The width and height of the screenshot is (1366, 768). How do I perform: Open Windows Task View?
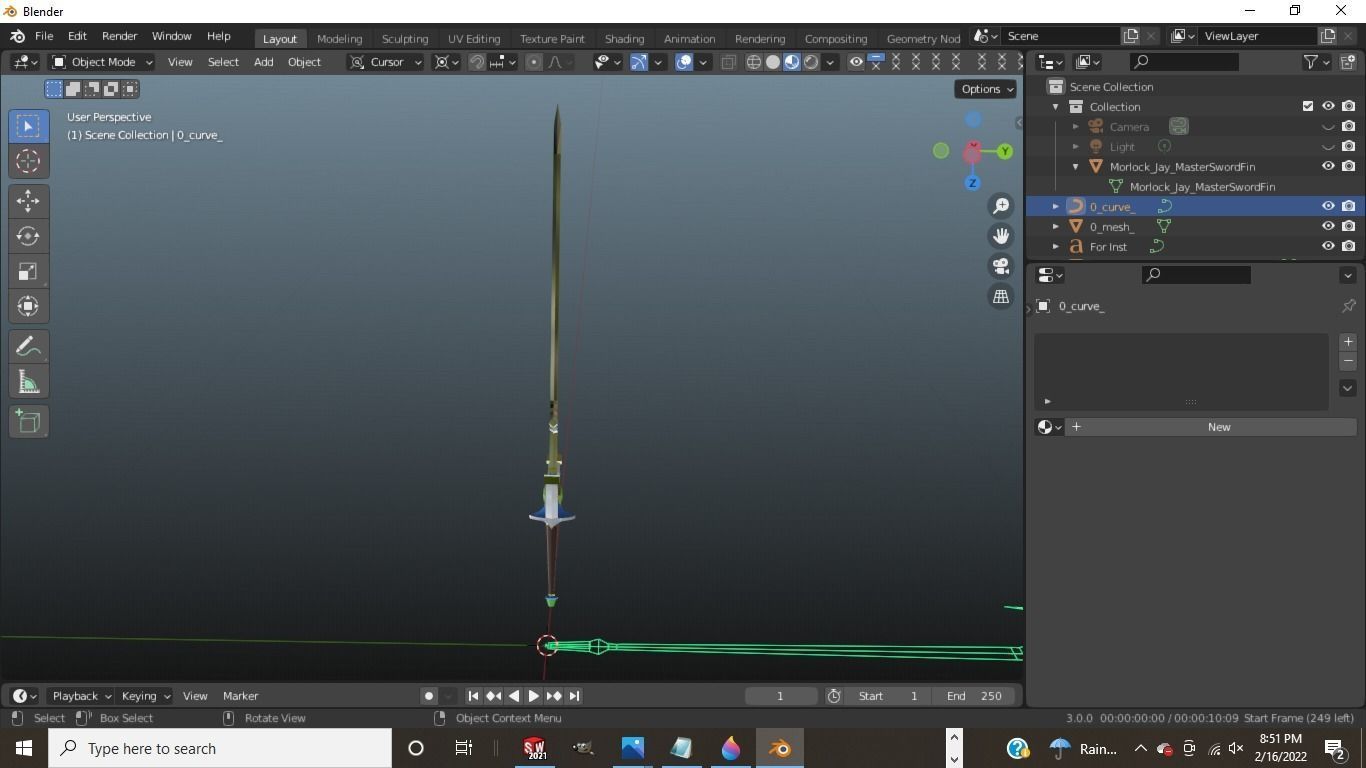[x=464, y=748]
